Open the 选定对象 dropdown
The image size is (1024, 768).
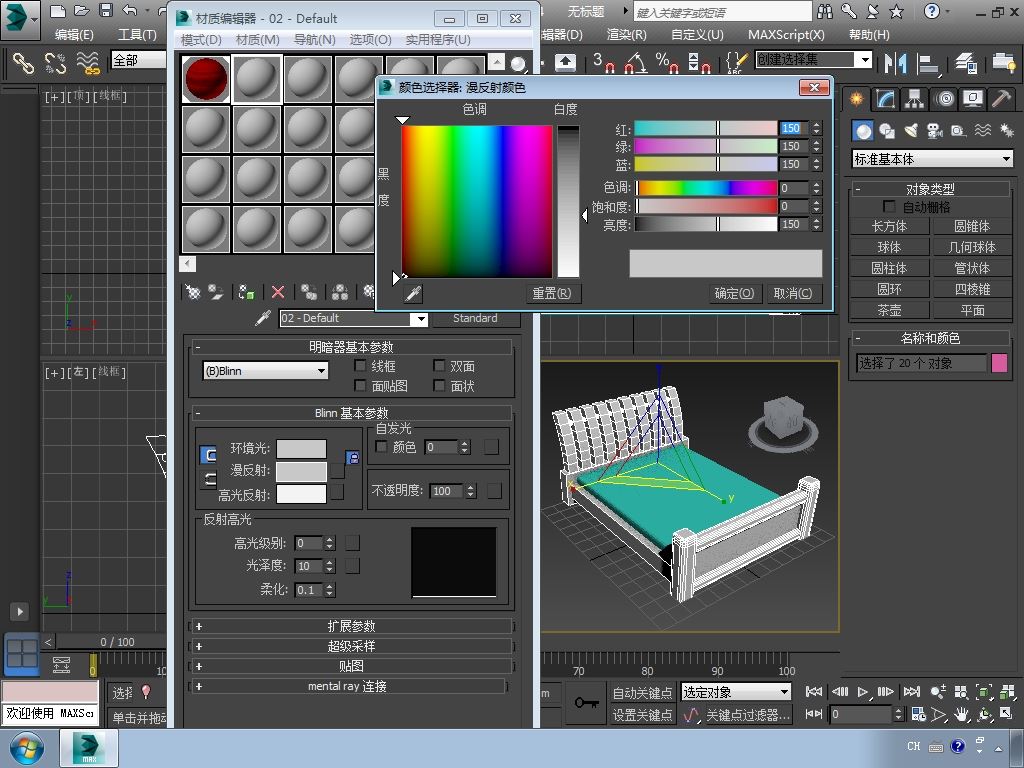point(736,692)
